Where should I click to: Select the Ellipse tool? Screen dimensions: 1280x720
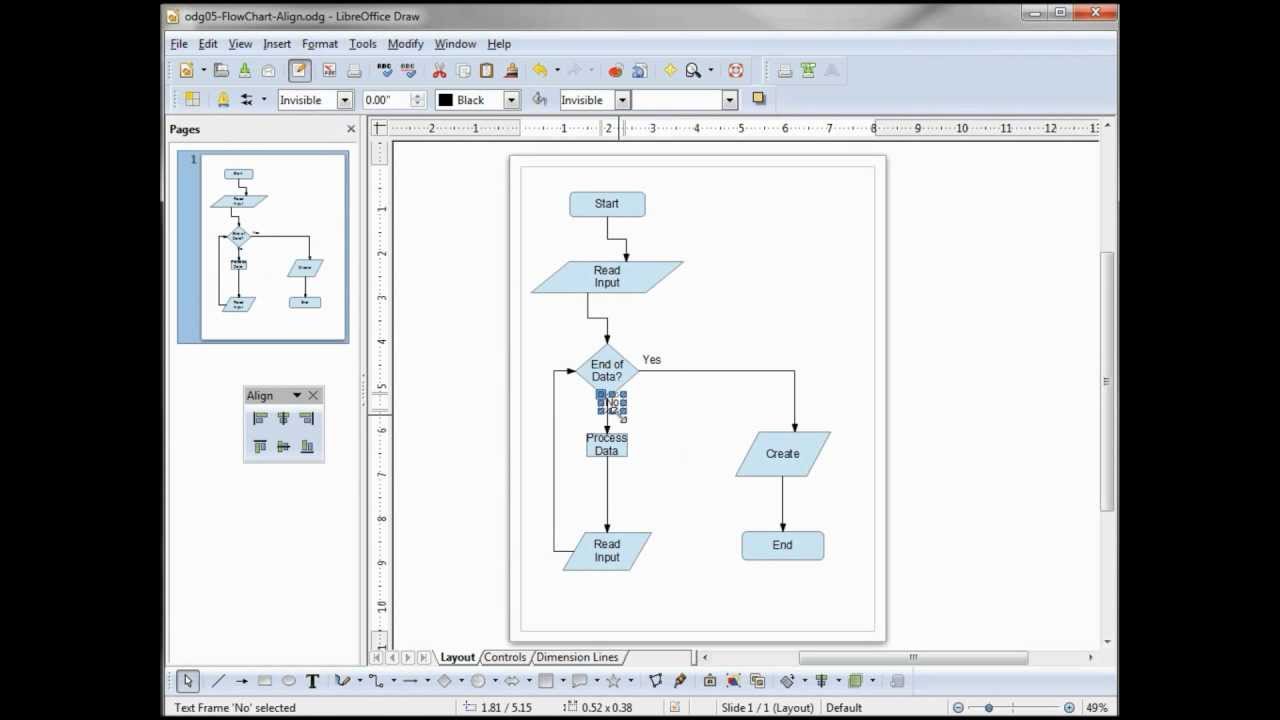click(x=289, y=681)
